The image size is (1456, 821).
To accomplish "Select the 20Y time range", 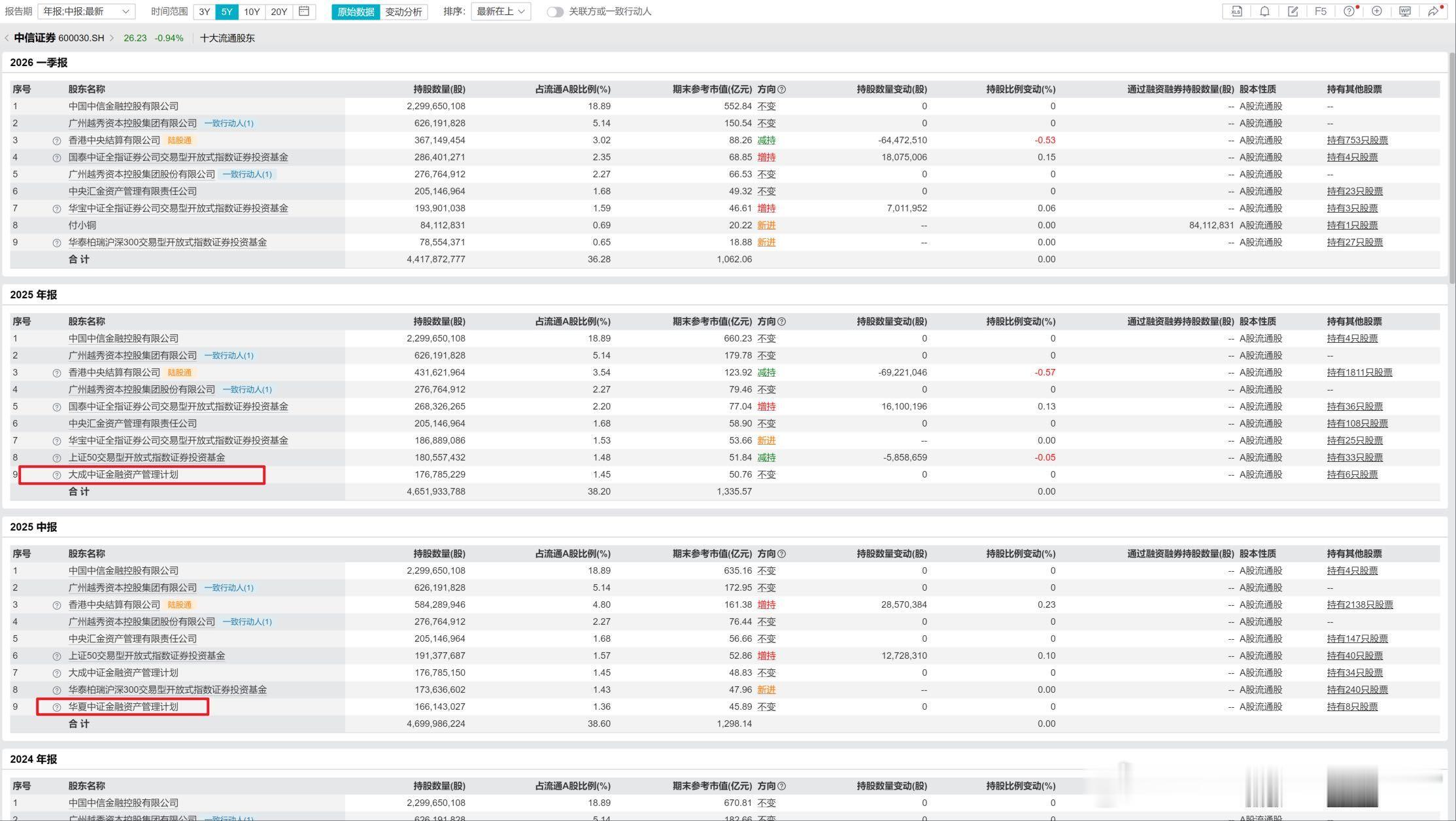I will click(x=279, y=12).
